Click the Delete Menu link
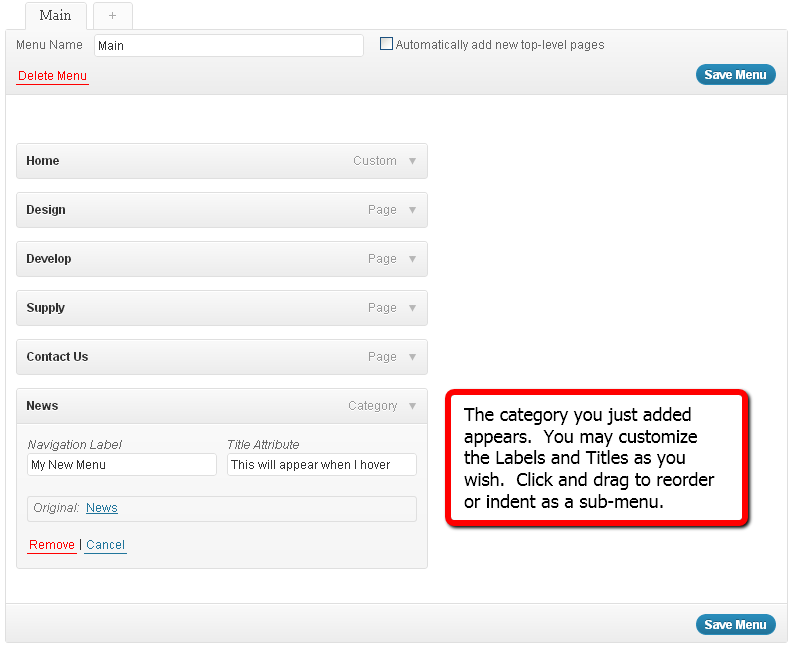This screenshot has width=798, height=645. (x=52, y=77)
